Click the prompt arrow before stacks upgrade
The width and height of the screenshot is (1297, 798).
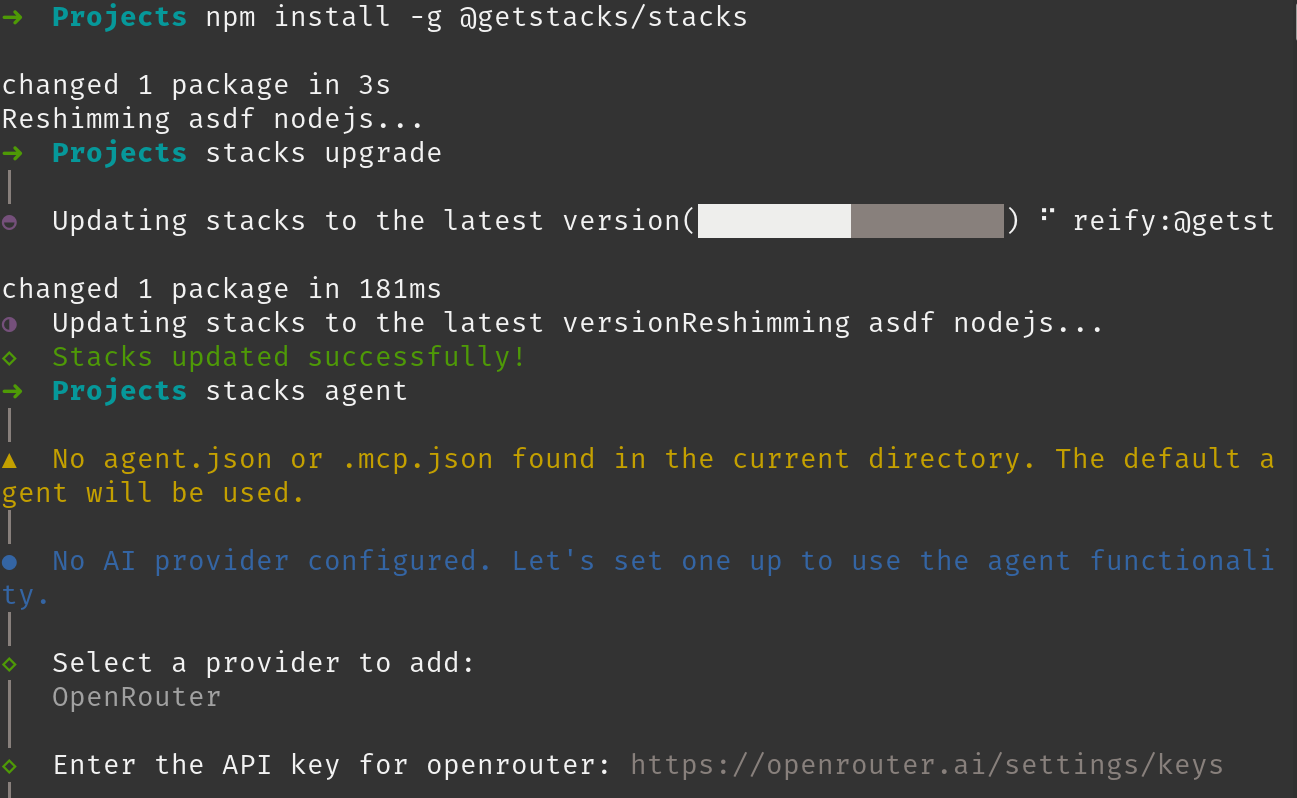tap(12, 153)
